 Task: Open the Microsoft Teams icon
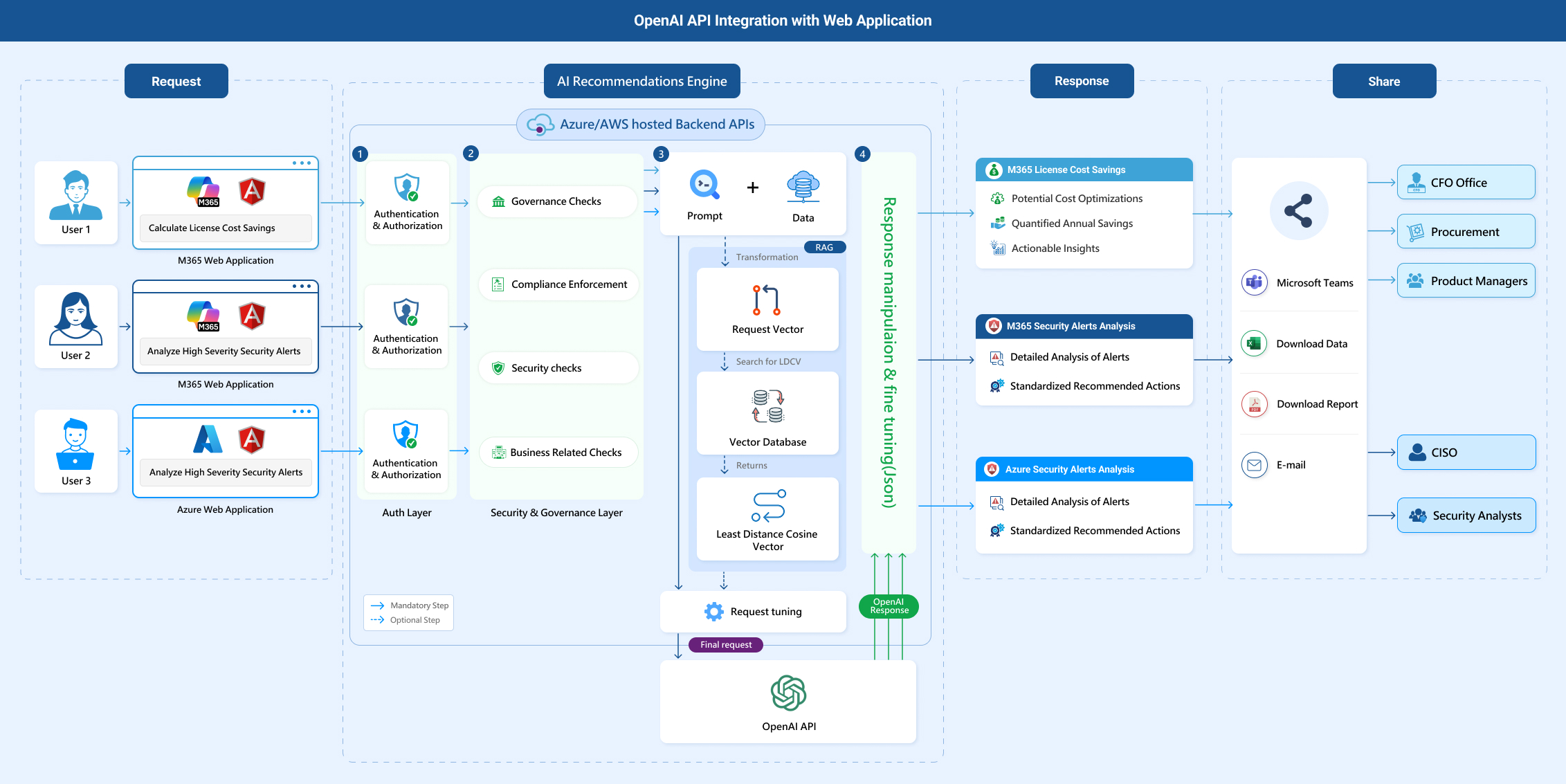(x=1255, y=282)
